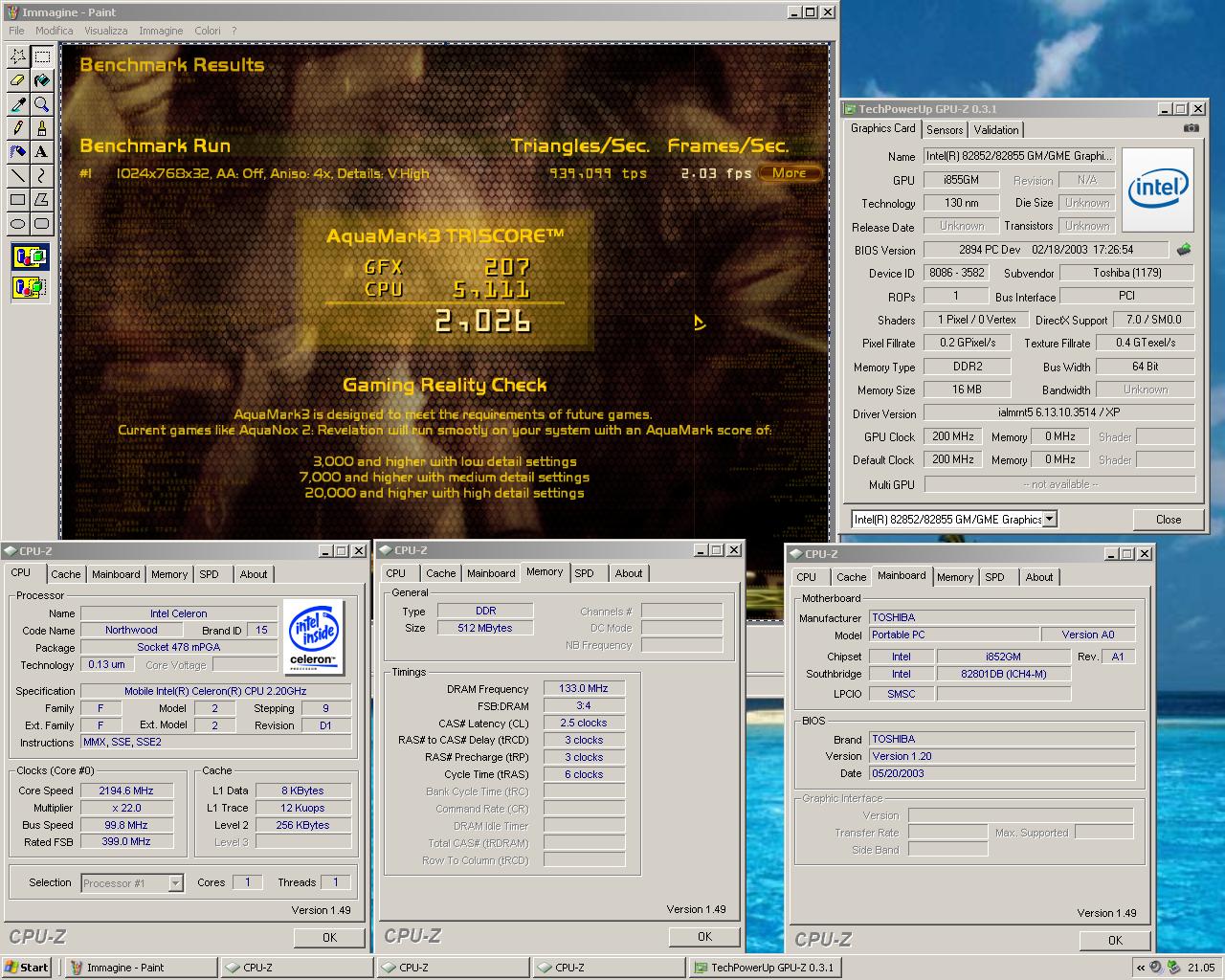
Task: Select the Text tool marked A
Action: [x=41, y=152]
